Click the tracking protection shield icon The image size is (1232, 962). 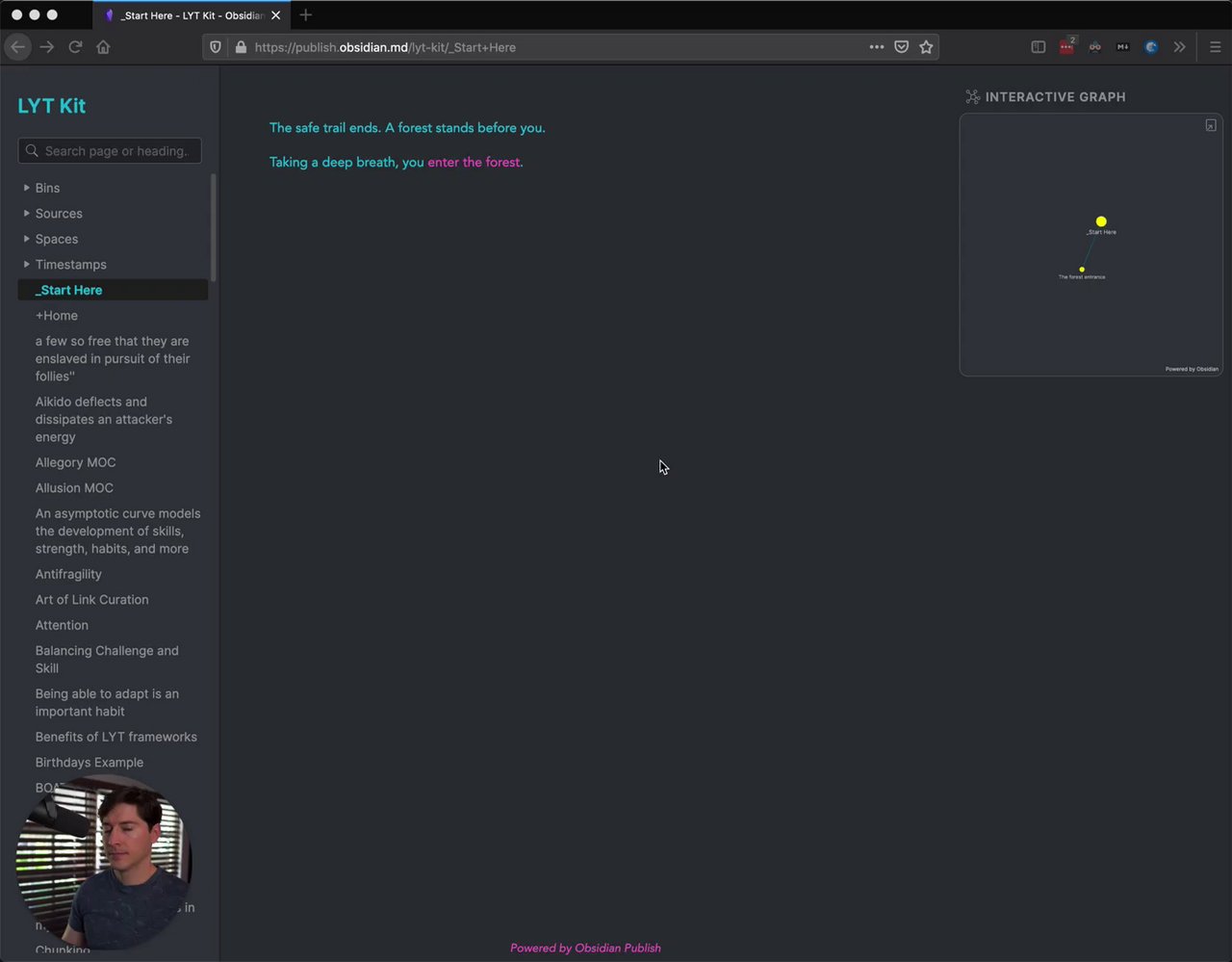click(216, 47)
